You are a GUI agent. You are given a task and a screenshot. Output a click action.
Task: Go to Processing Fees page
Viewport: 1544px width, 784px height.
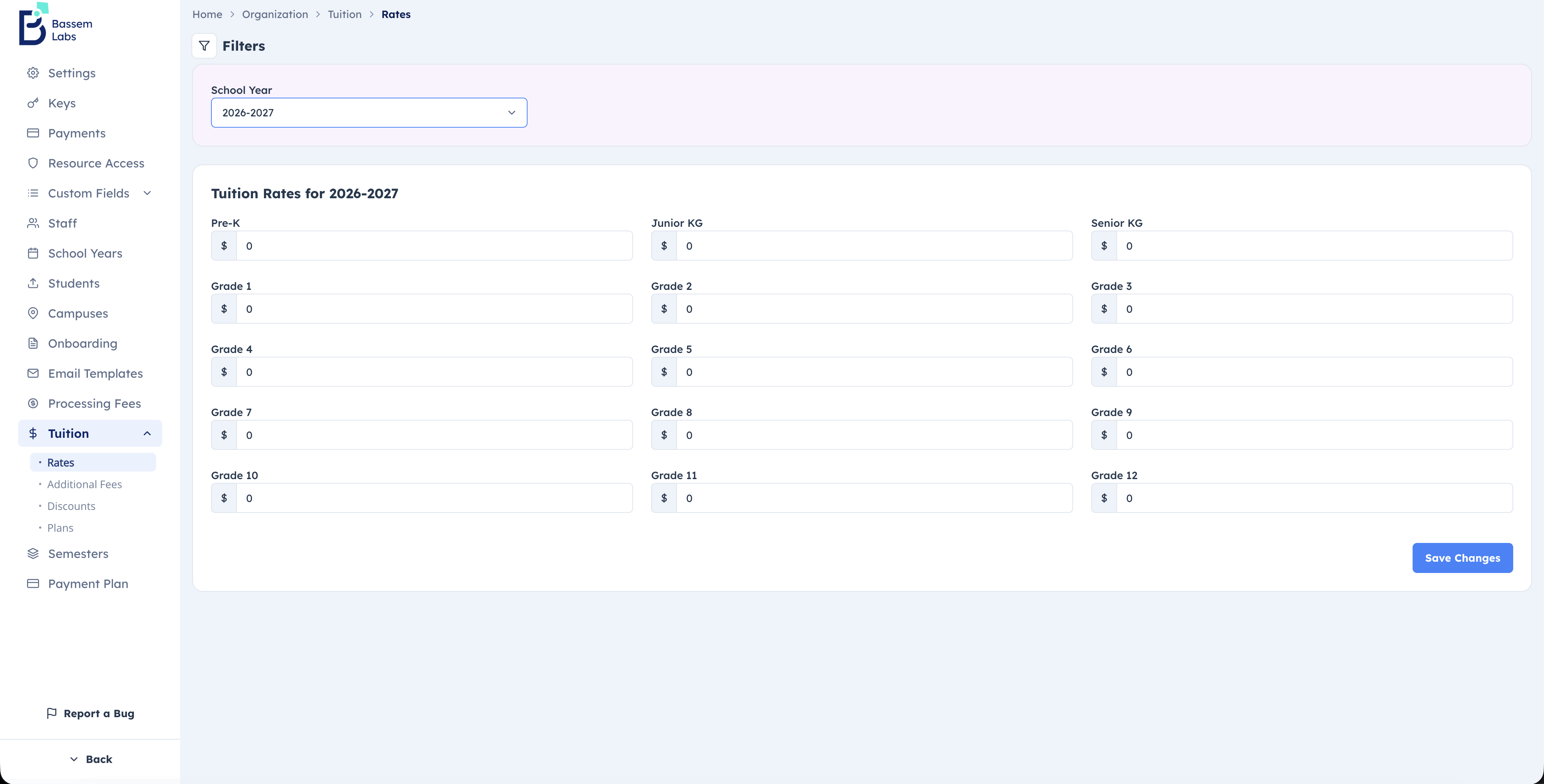pyautogui.click(x=90, y=403)
